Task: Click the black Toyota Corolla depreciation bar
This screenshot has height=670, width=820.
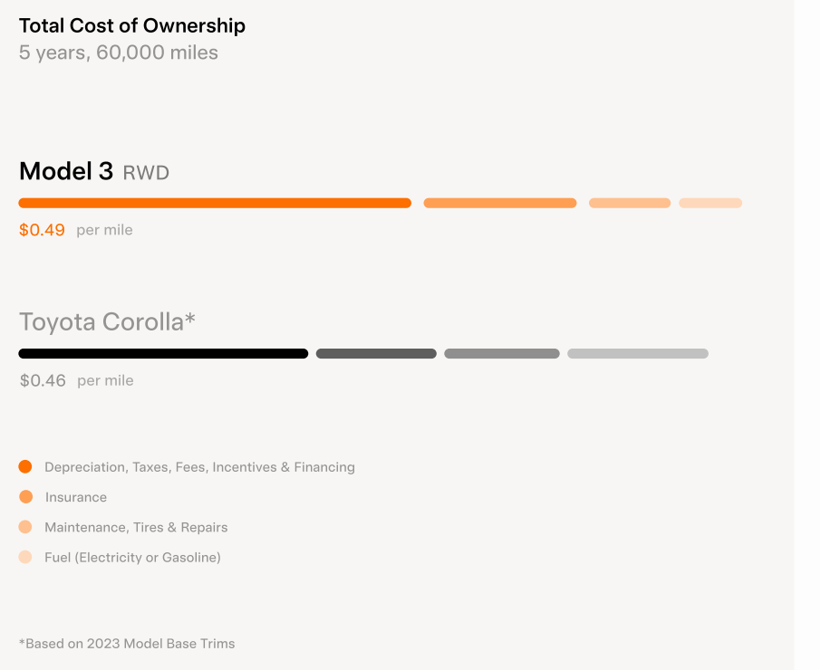Action: (x=163, y=354)
